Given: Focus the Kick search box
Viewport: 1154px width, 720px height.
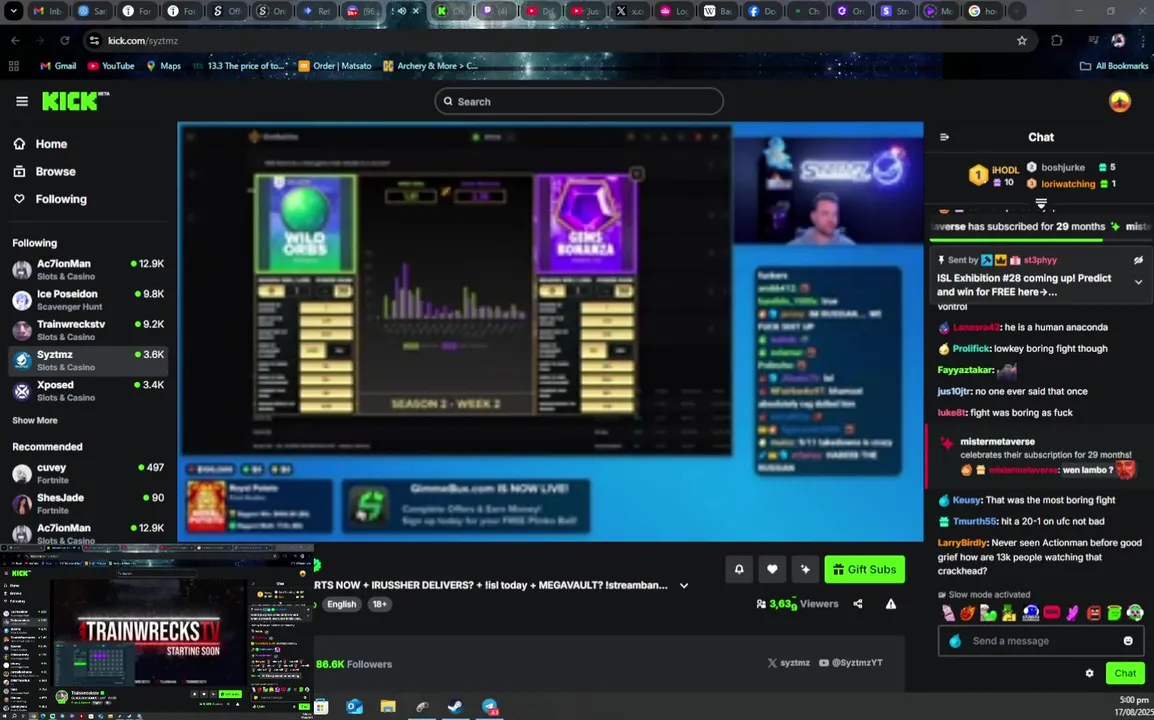Looking at the screenshot, I should point(579,102).
